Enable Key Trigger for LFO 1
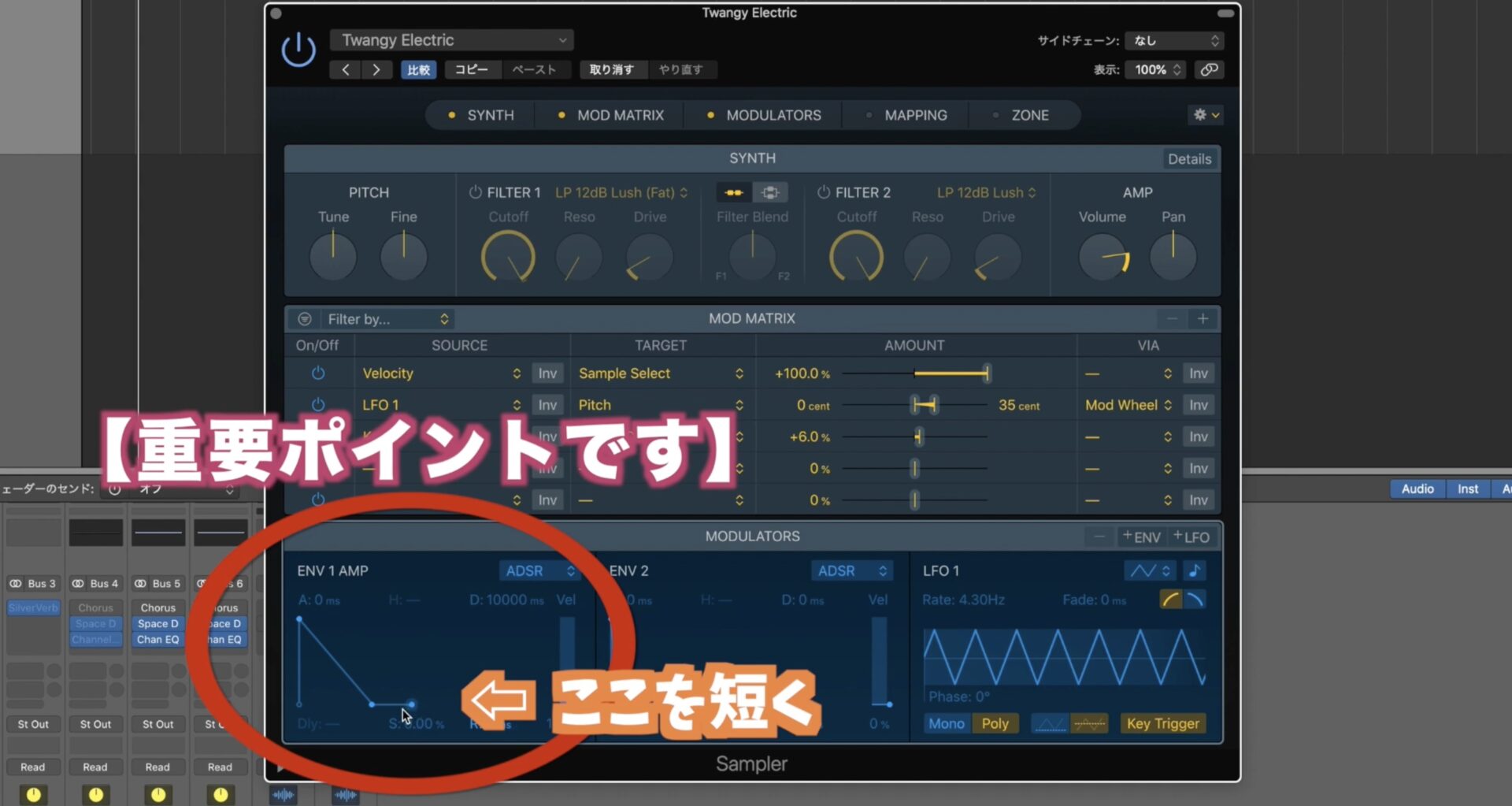 [1163, 722]
